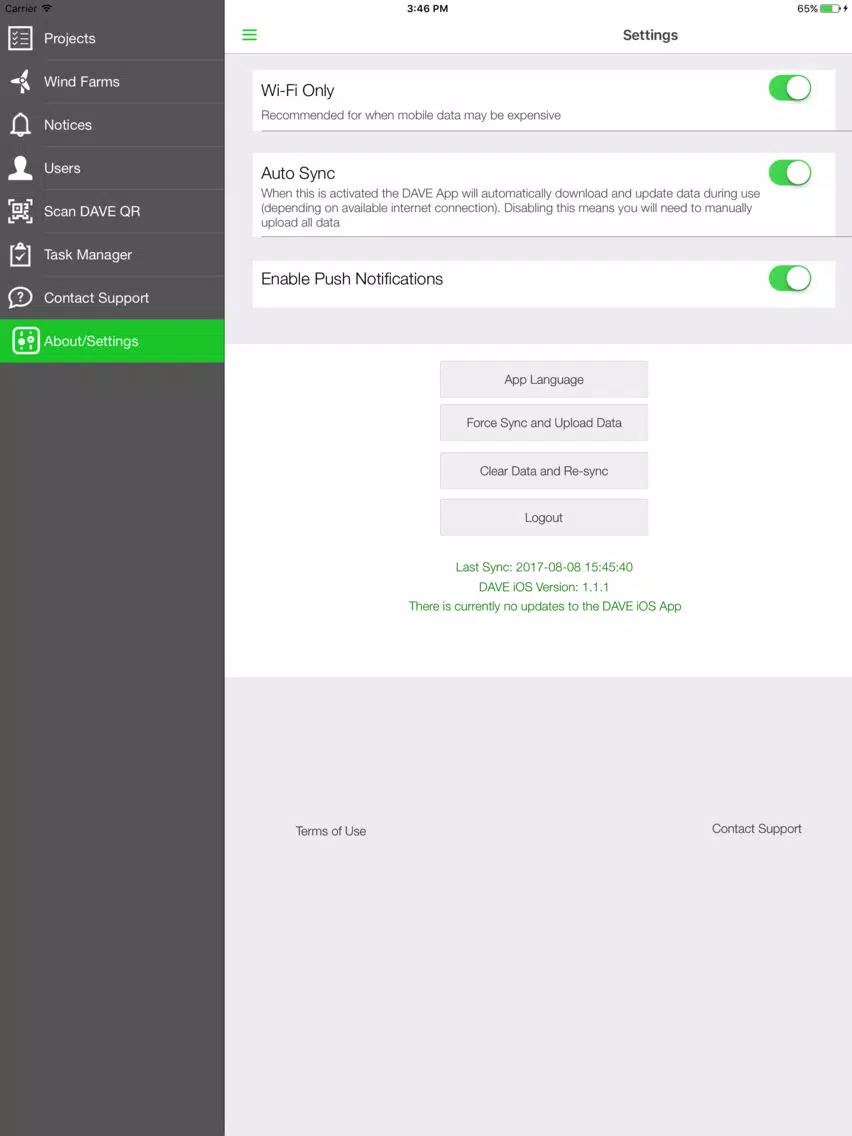
Task: Select Contact Support label in the sidebar
Action: 96,298
